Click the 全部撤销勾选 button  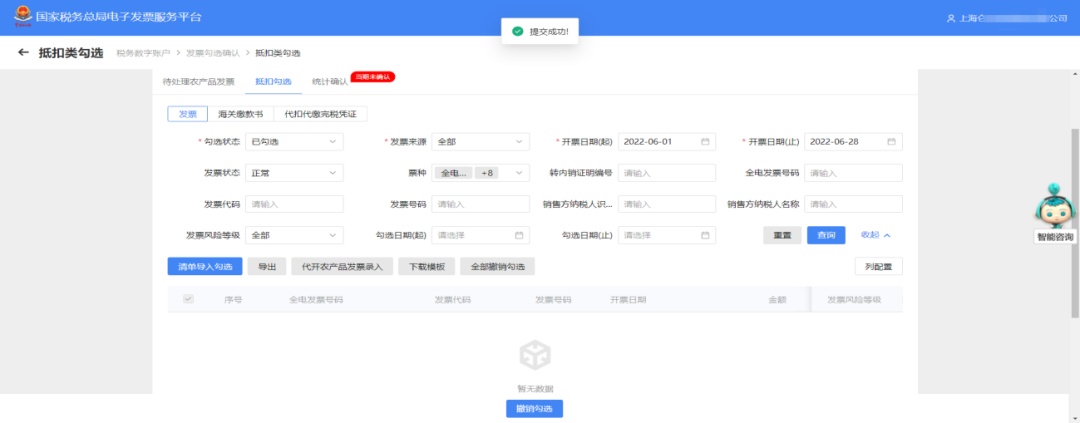[x=497, y=267]
